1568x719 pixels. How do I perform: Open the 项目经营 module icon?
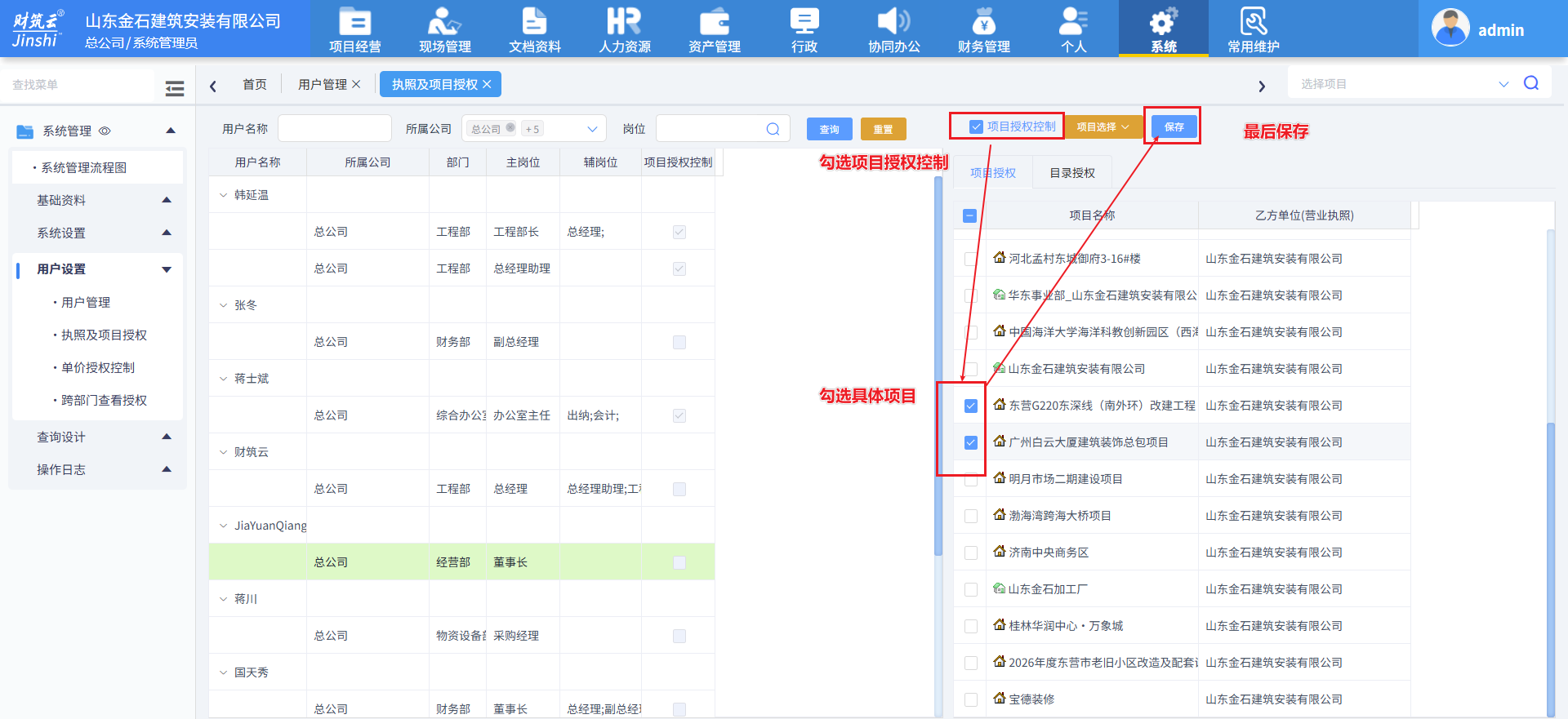[354, 21]
